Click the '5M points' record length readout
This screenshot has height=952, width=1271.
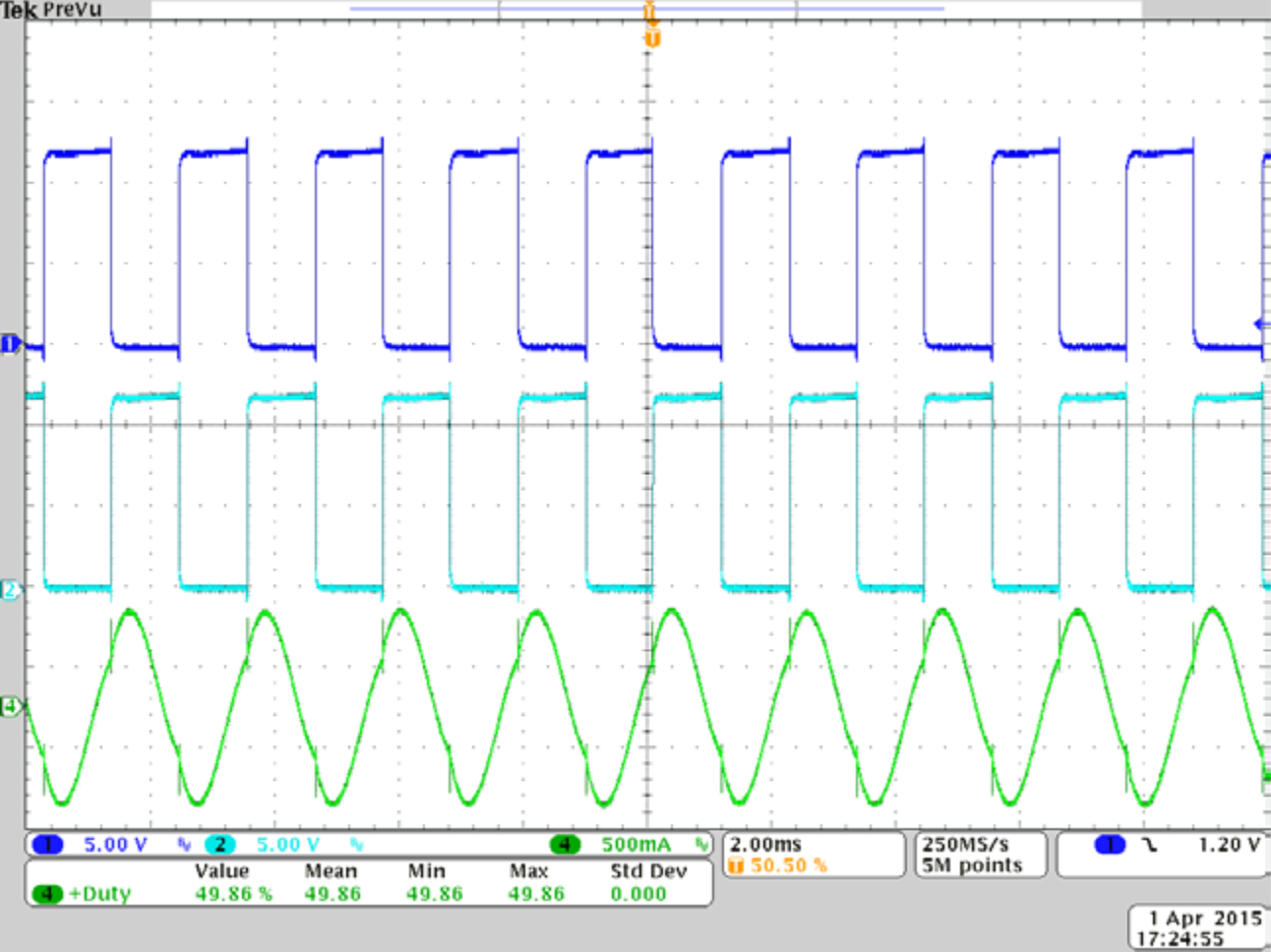tap(972, 865)
